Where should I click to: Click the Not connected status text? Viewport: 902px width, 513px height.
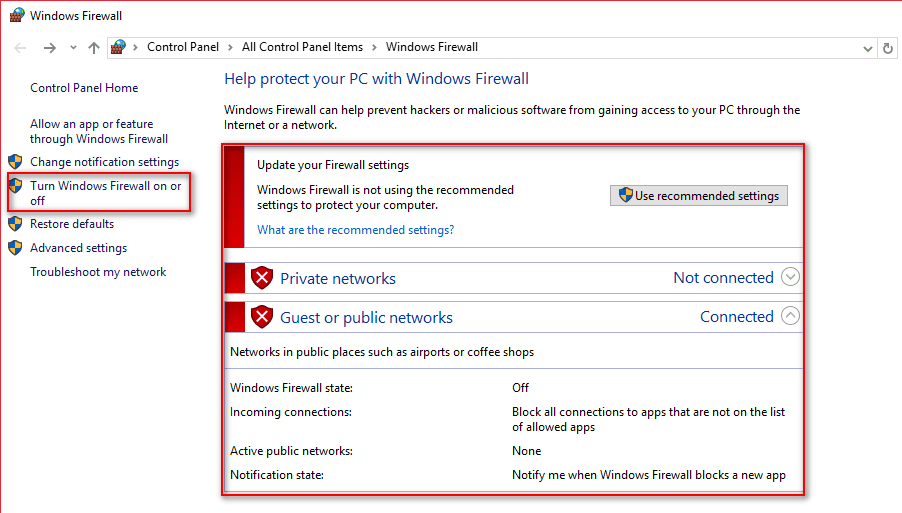point(723,278)
